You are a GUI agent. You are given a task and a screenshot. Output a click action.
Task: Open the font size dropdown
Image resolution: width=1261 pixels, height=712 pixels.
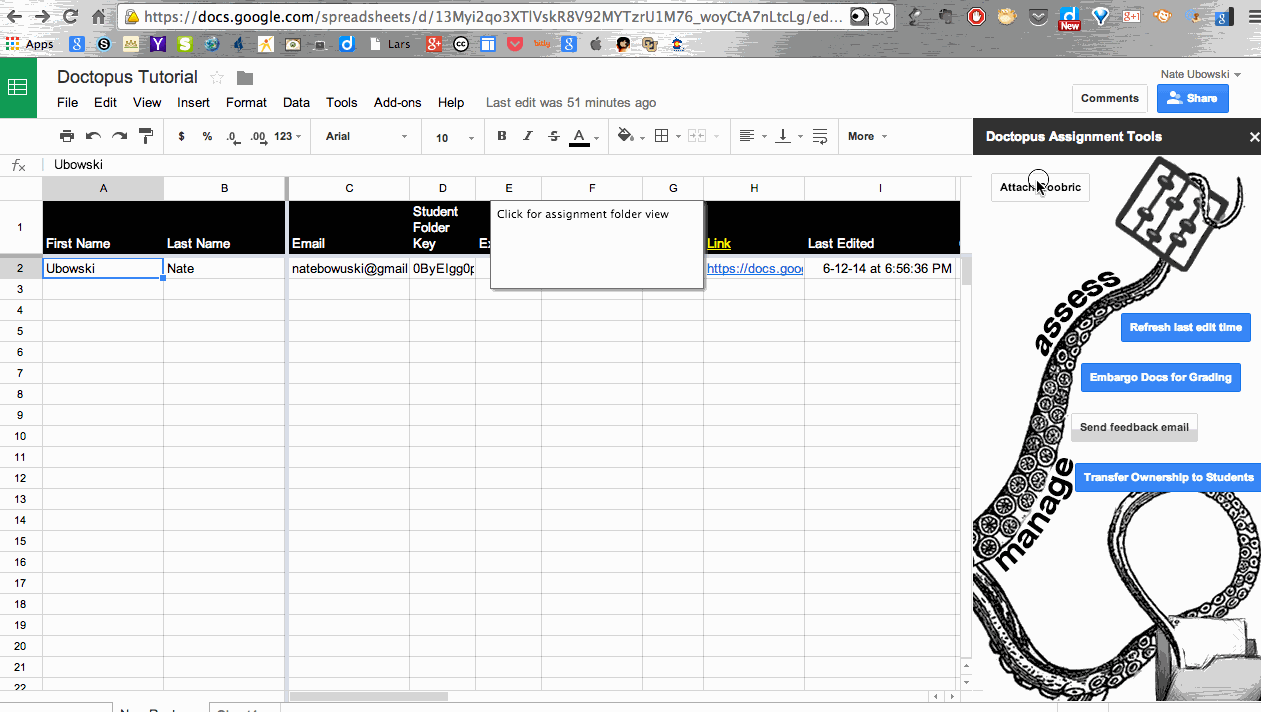455,137
